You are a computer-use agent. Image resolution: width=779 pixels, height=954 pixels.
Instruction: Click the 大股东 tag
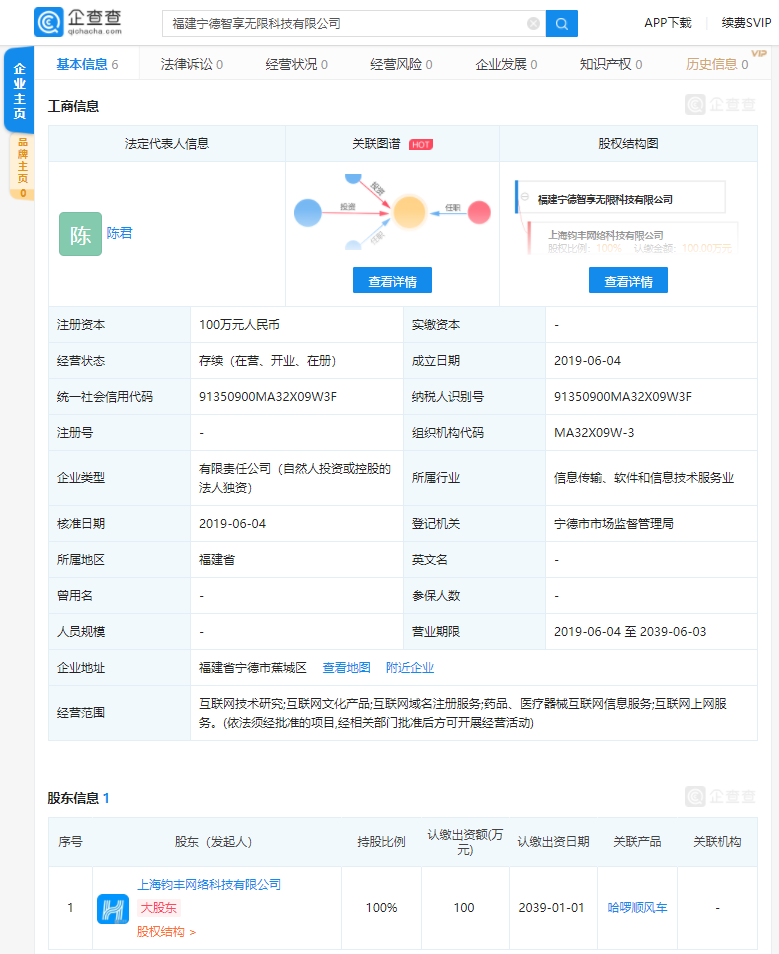158,908
